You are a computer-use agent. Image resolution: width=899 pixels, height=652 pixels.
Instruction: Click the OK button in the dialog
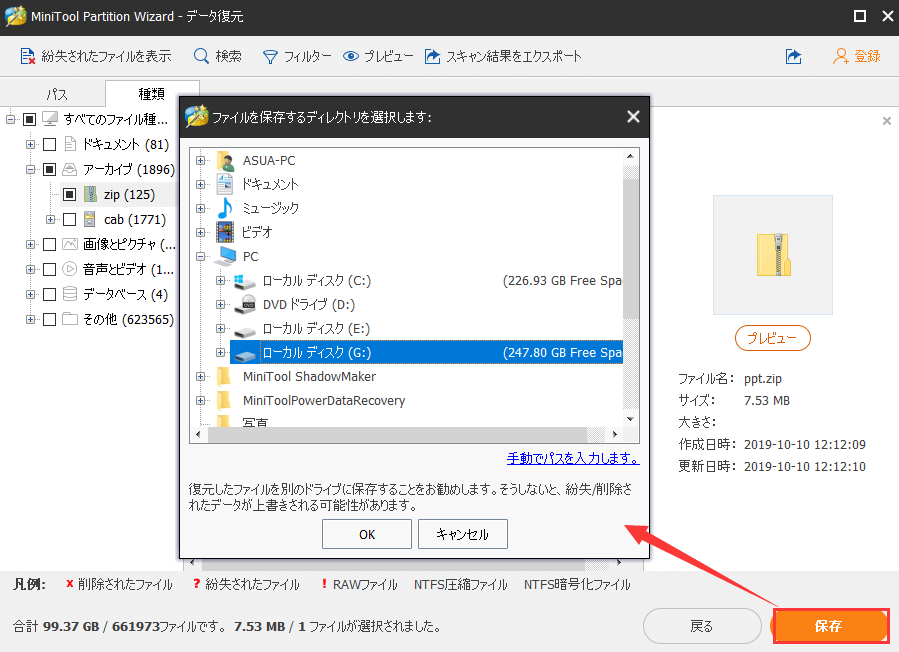click(x=366, y=534)
